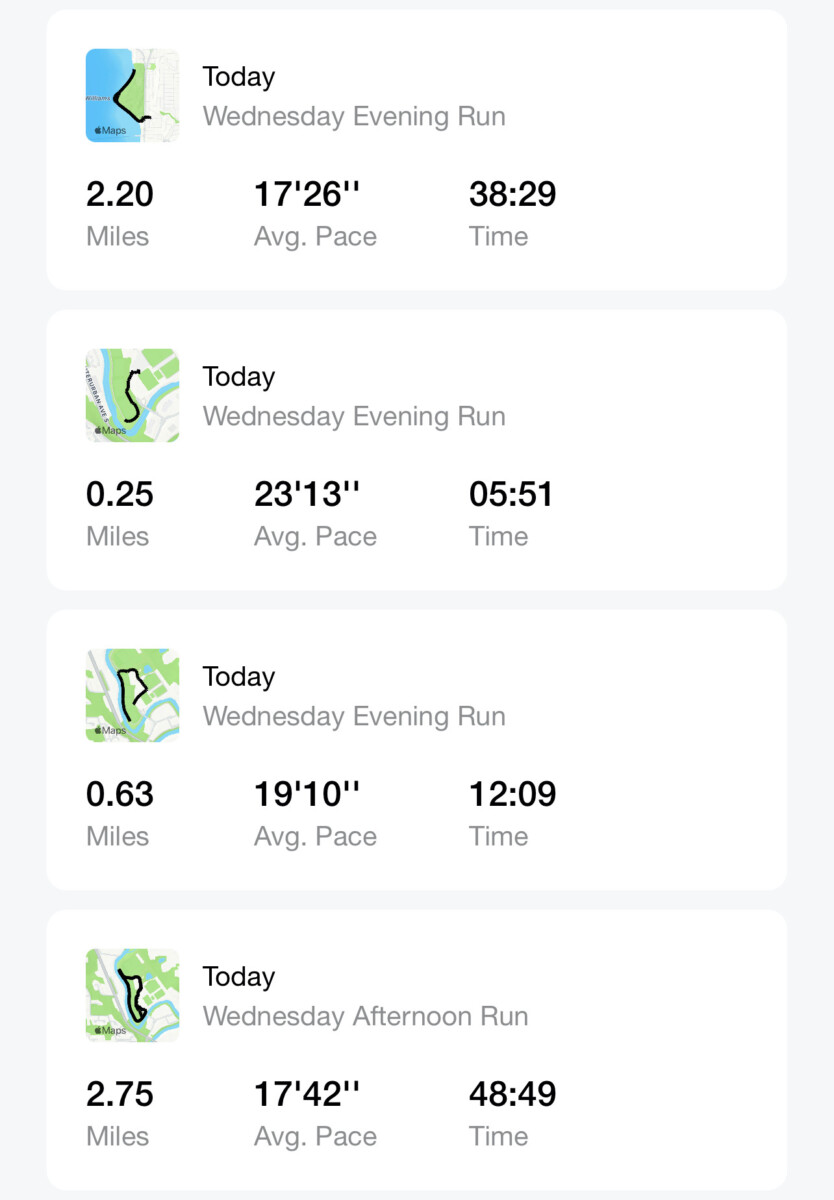Tap the 48:49 time value
The height and width of the screenshot is (1200, 834).
(513, 1094)
